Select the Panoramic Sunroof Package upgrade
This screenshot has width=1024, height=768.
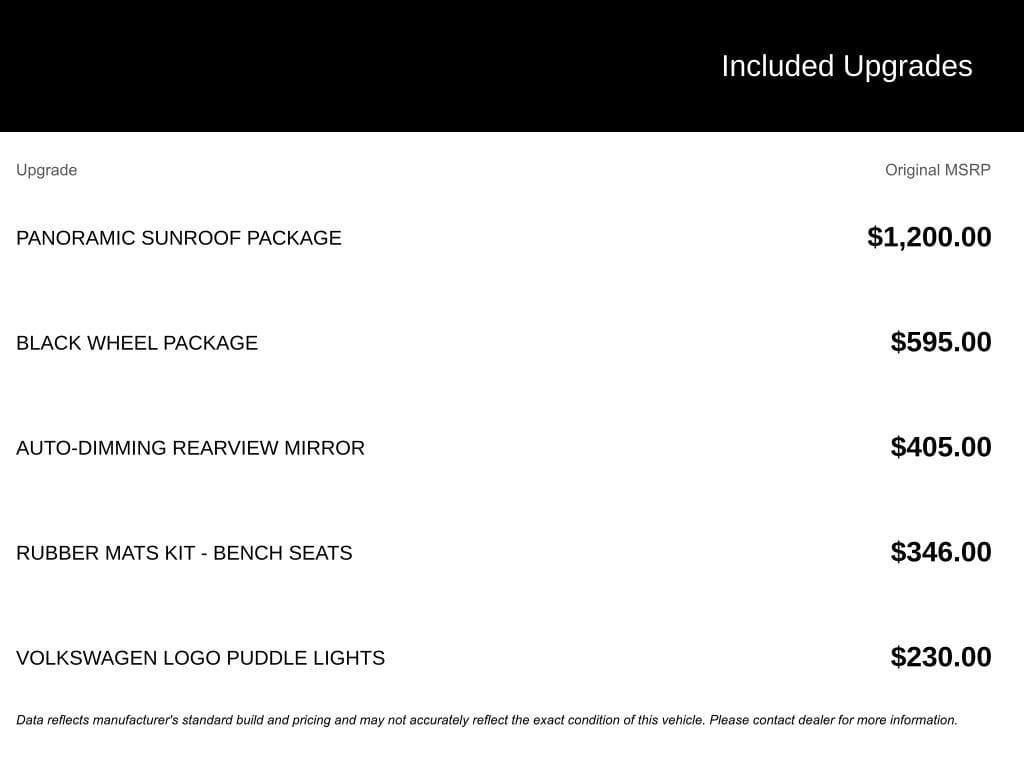coord(178,238)
